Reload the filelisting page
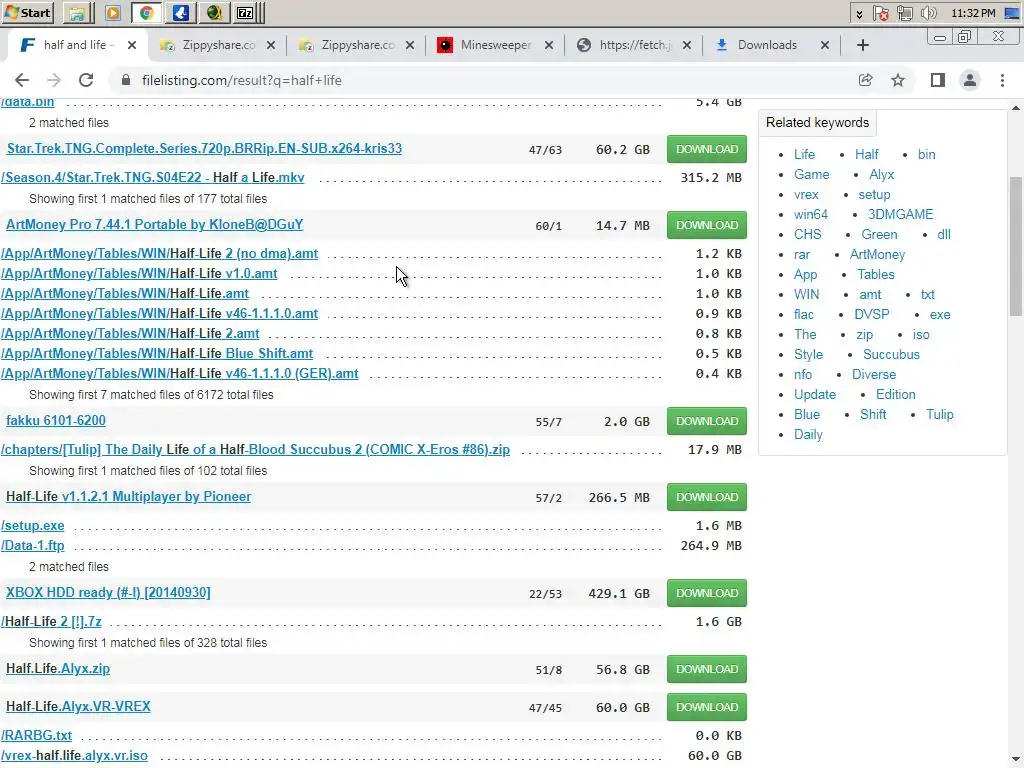Image resolution: width=1024 pixels, height=768 pixels. coord(86,80)
